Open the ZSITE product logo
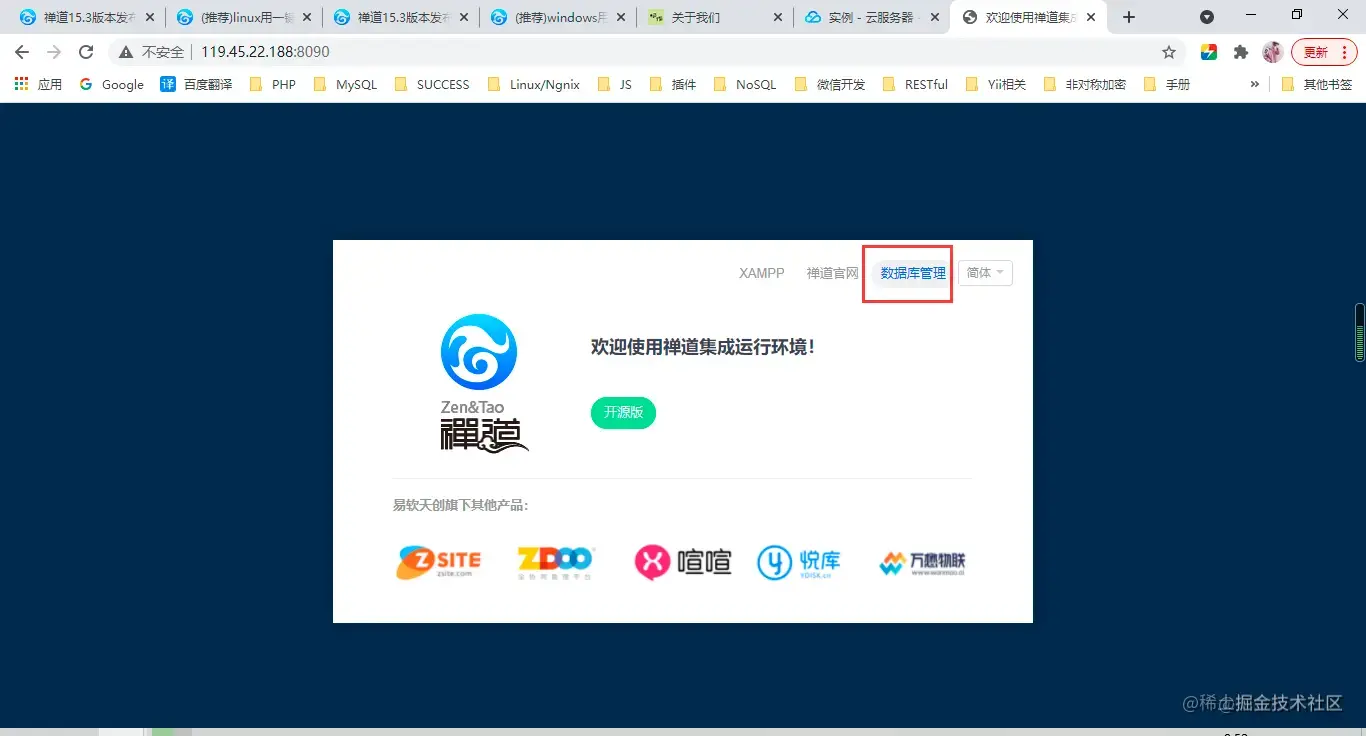The image size is (1366, 736). [438, 562]
